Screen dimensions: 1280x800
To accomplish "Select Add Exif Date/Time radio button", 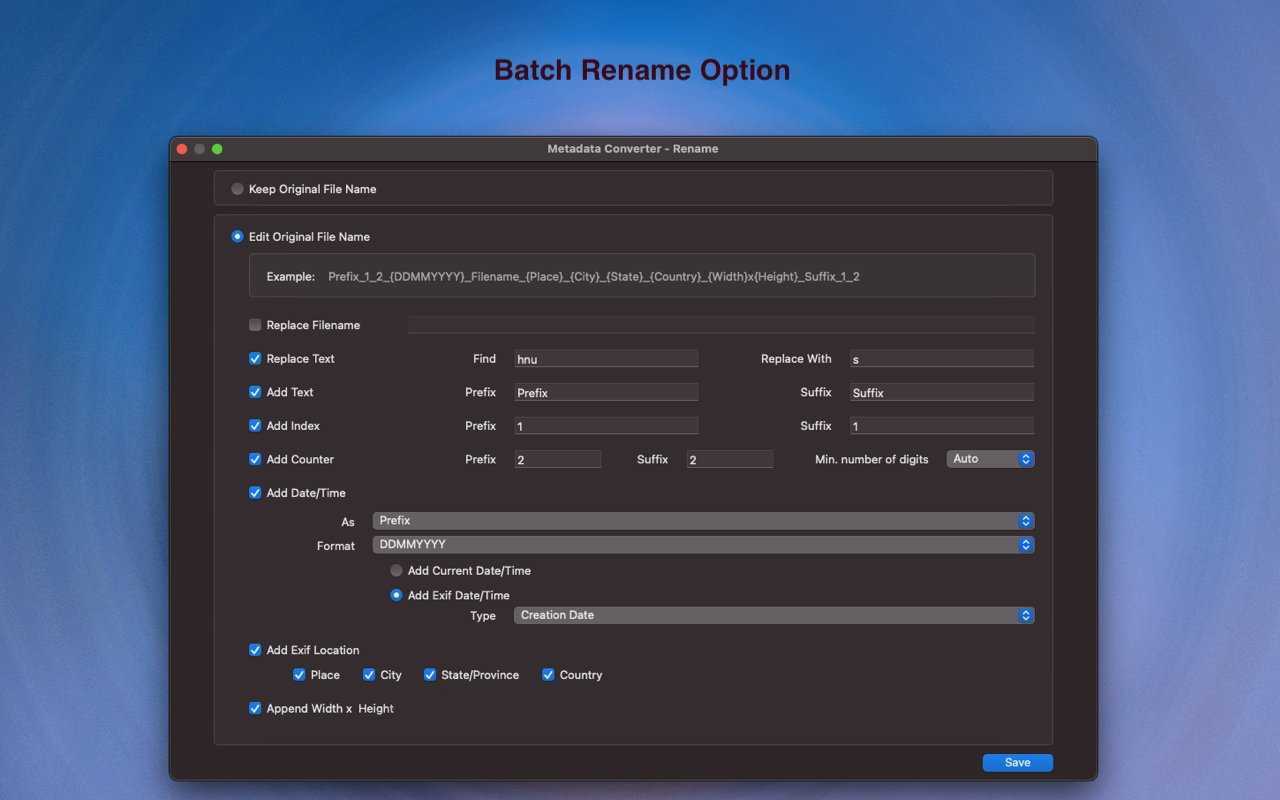I will pos(397,595).
